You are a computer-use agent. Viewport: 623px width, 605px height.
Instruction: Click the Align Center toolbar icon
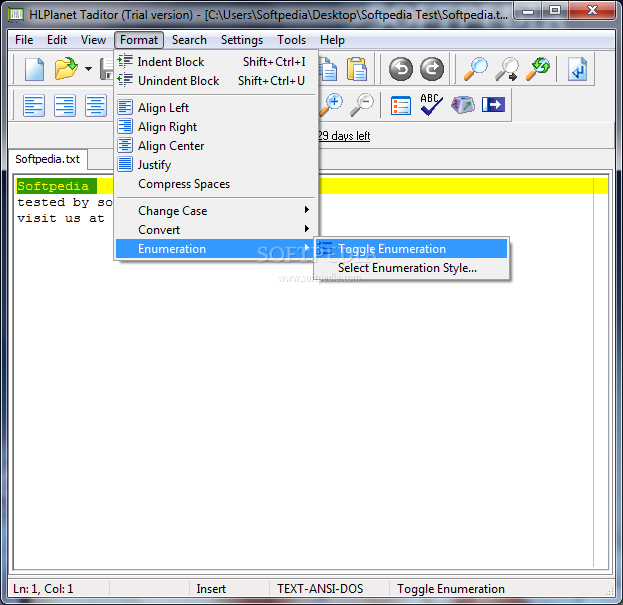coord(96,105)
